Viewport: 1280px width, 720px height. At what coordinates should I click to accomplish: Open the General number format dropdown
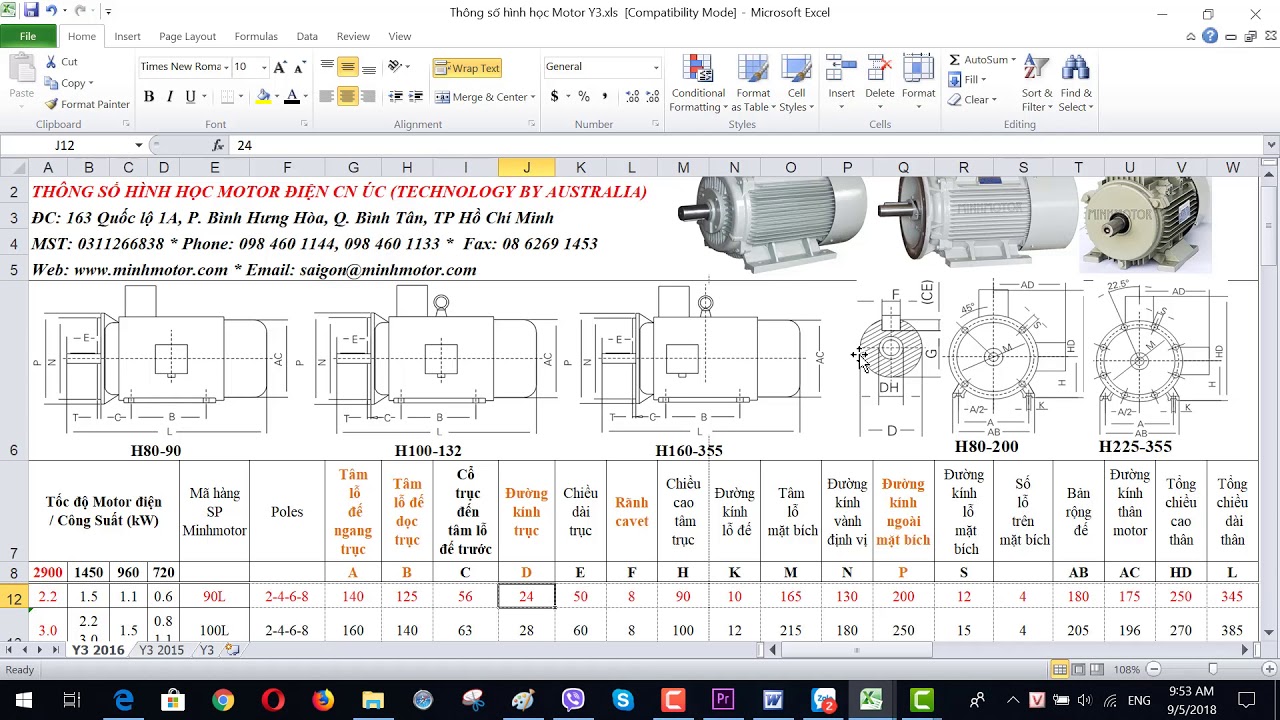tap(656, 67)
